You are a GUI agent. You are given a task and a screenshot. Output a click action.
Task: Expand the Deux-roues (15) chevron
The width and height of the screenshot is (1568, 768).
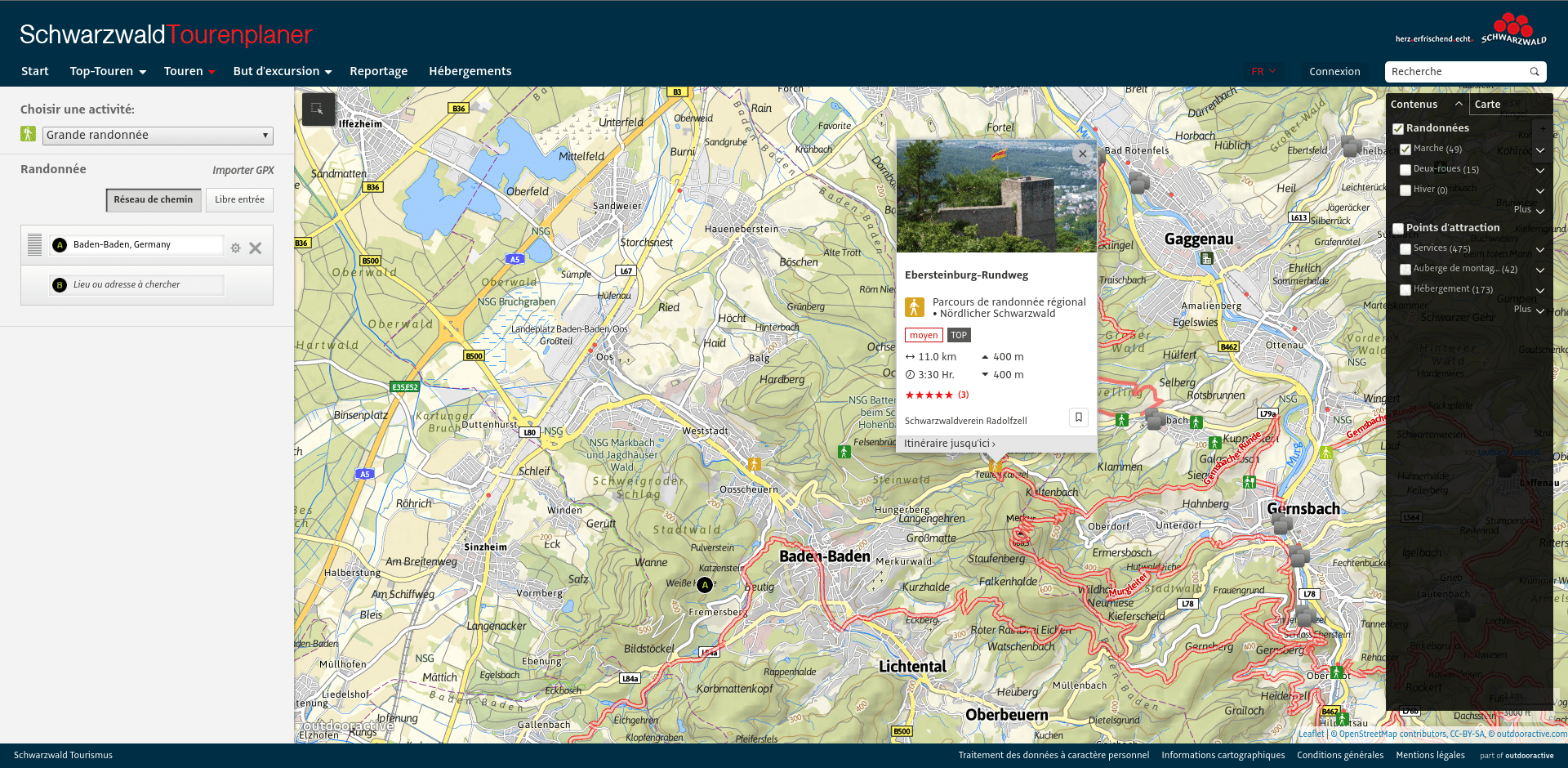(x=1540, y=171)
